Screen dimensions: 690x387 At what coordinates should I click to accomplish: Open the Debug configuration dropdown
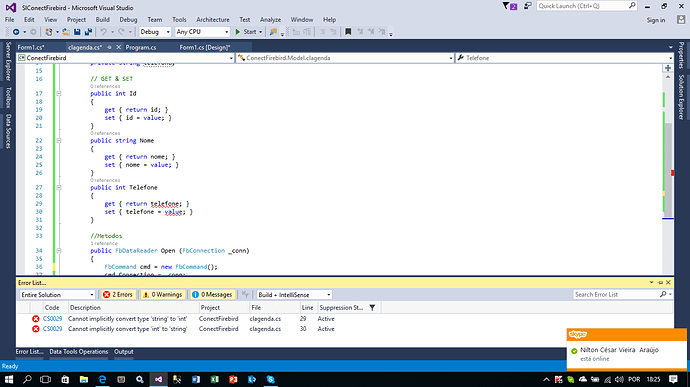point(155,32)
